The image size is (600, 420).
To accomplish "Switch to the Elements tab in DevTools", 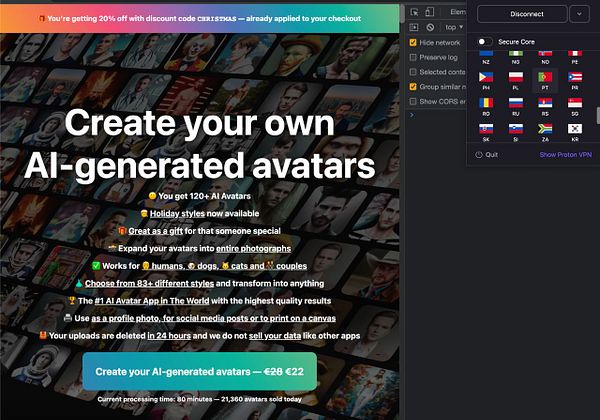I will coord(458,12).
